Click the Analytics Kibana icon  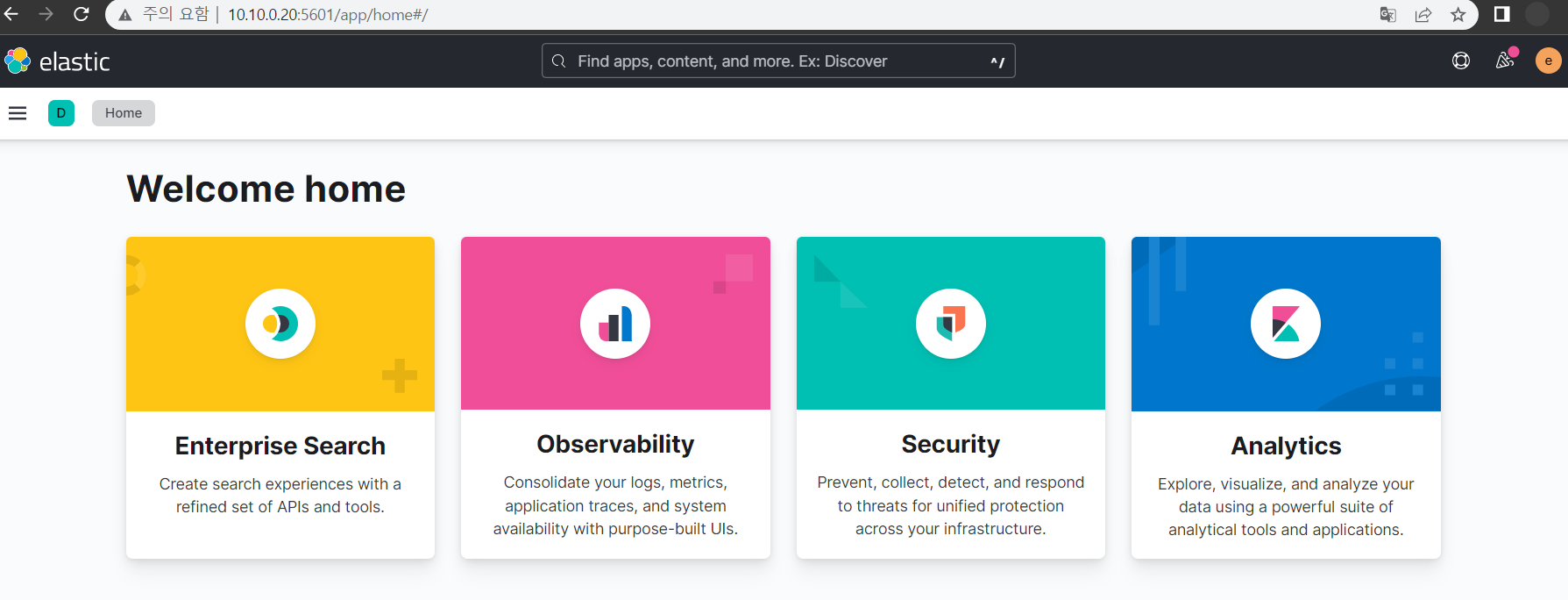tap(1286, 324)
